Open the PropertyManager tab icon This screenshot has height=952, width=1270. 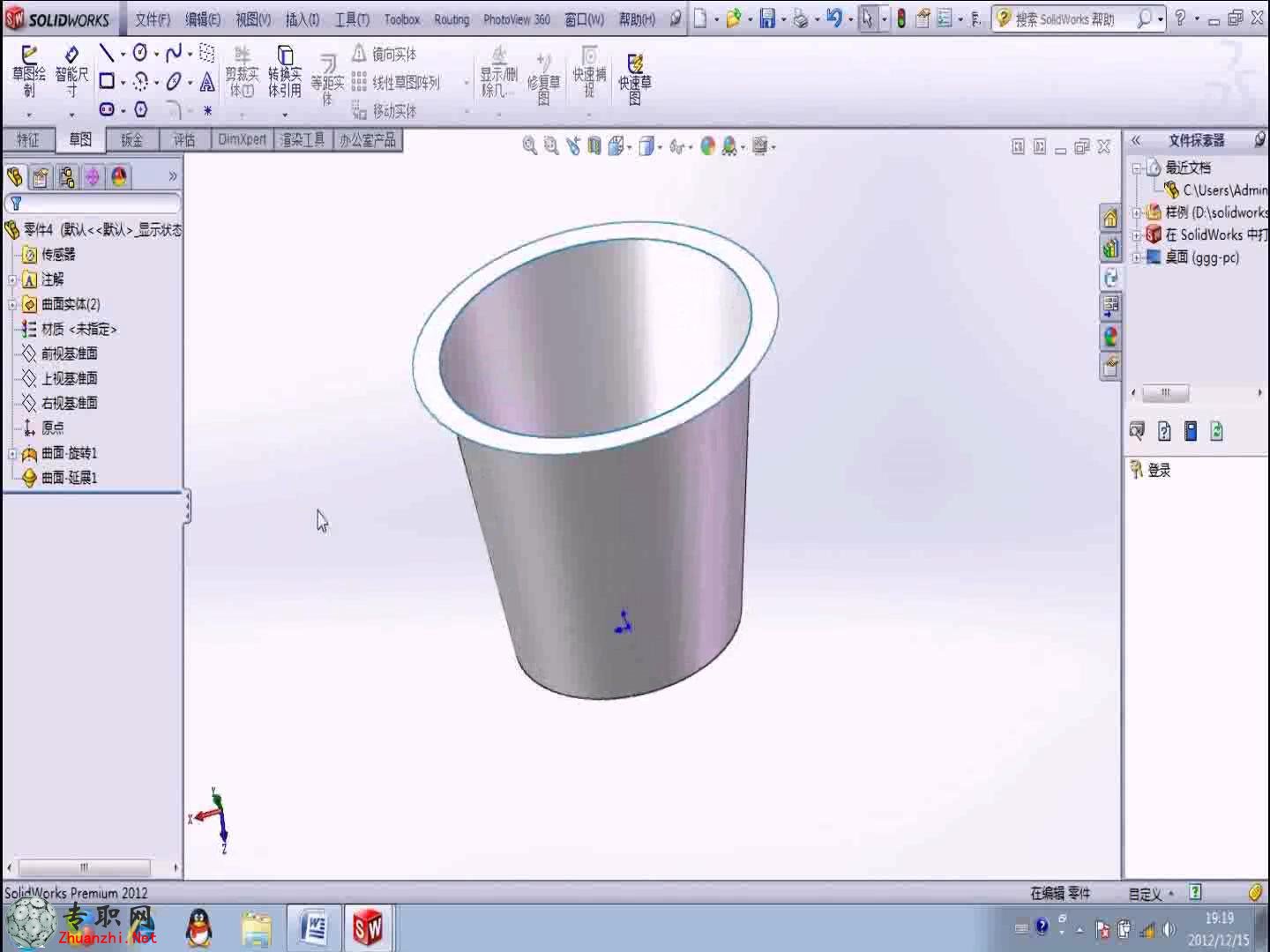tap(41, 177)
